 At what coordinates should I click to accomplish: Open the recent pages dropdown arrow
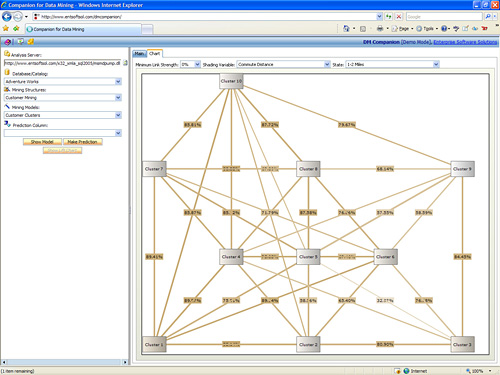26,17
